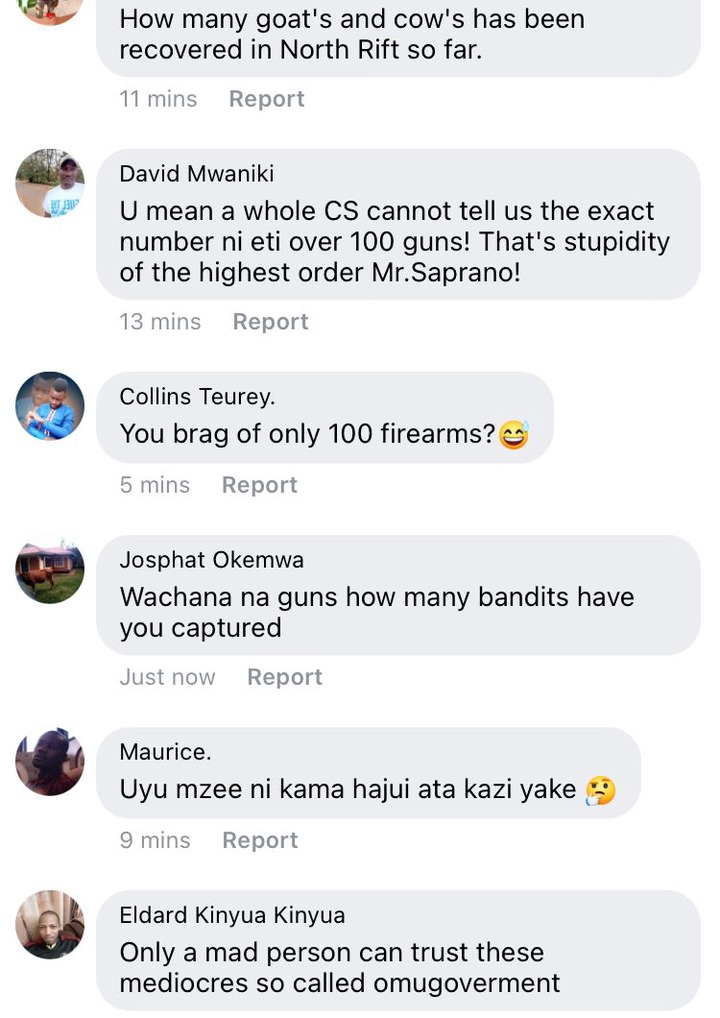Image resolution: width=720 pixels, height=1018 pixels.
Task: Report Collins Teurey's comment
Action: tap(259, 485)
